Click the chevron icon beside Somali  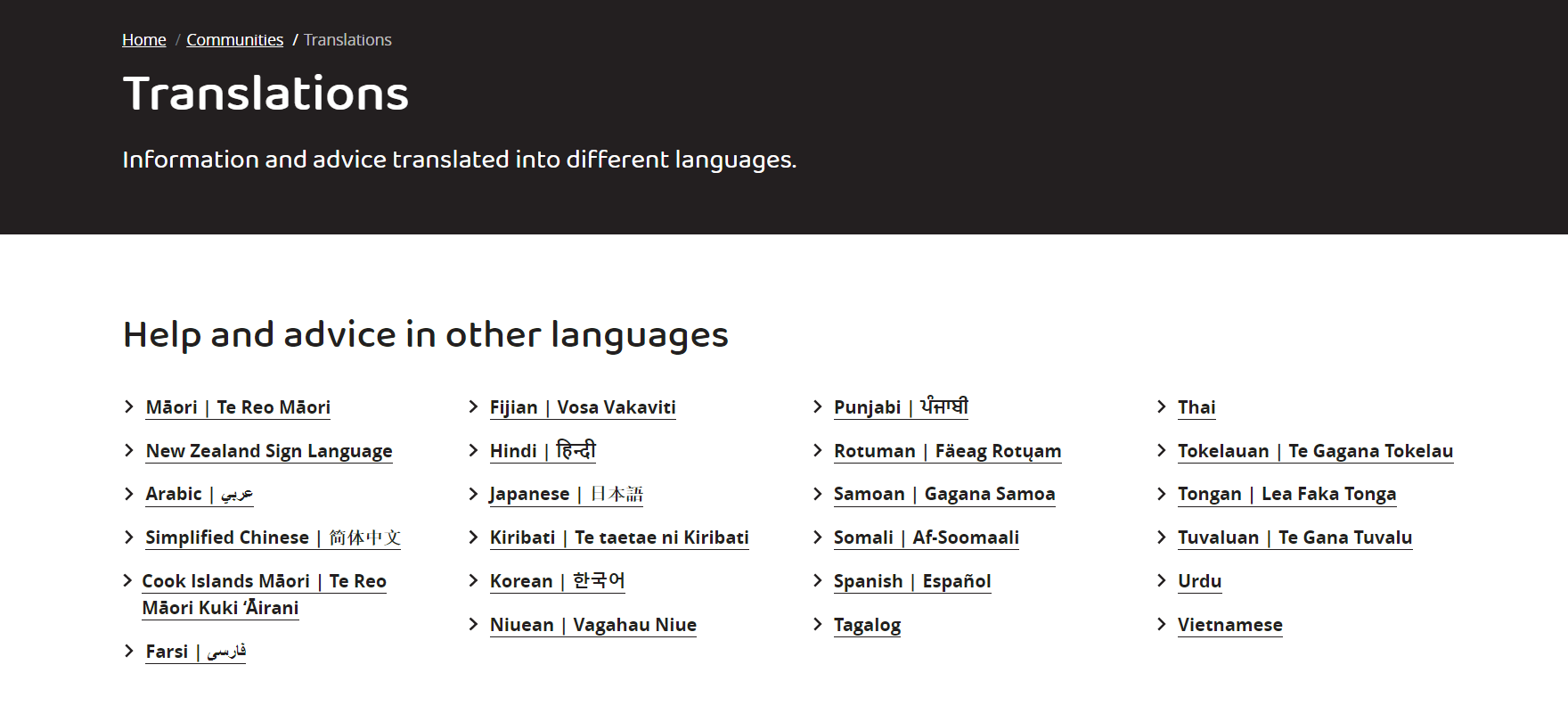coord(818,537)
